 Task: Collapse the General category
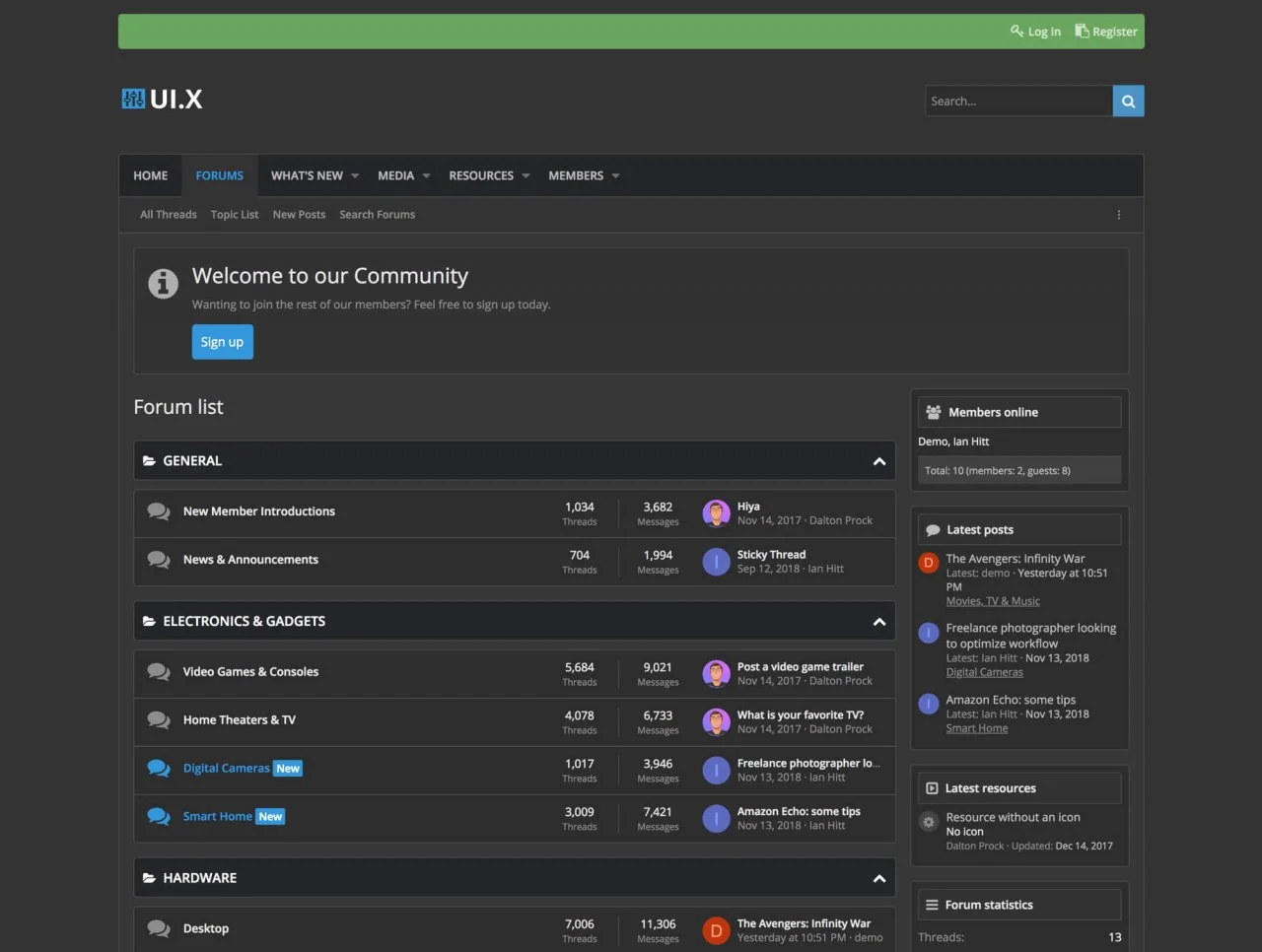(878, 461)
